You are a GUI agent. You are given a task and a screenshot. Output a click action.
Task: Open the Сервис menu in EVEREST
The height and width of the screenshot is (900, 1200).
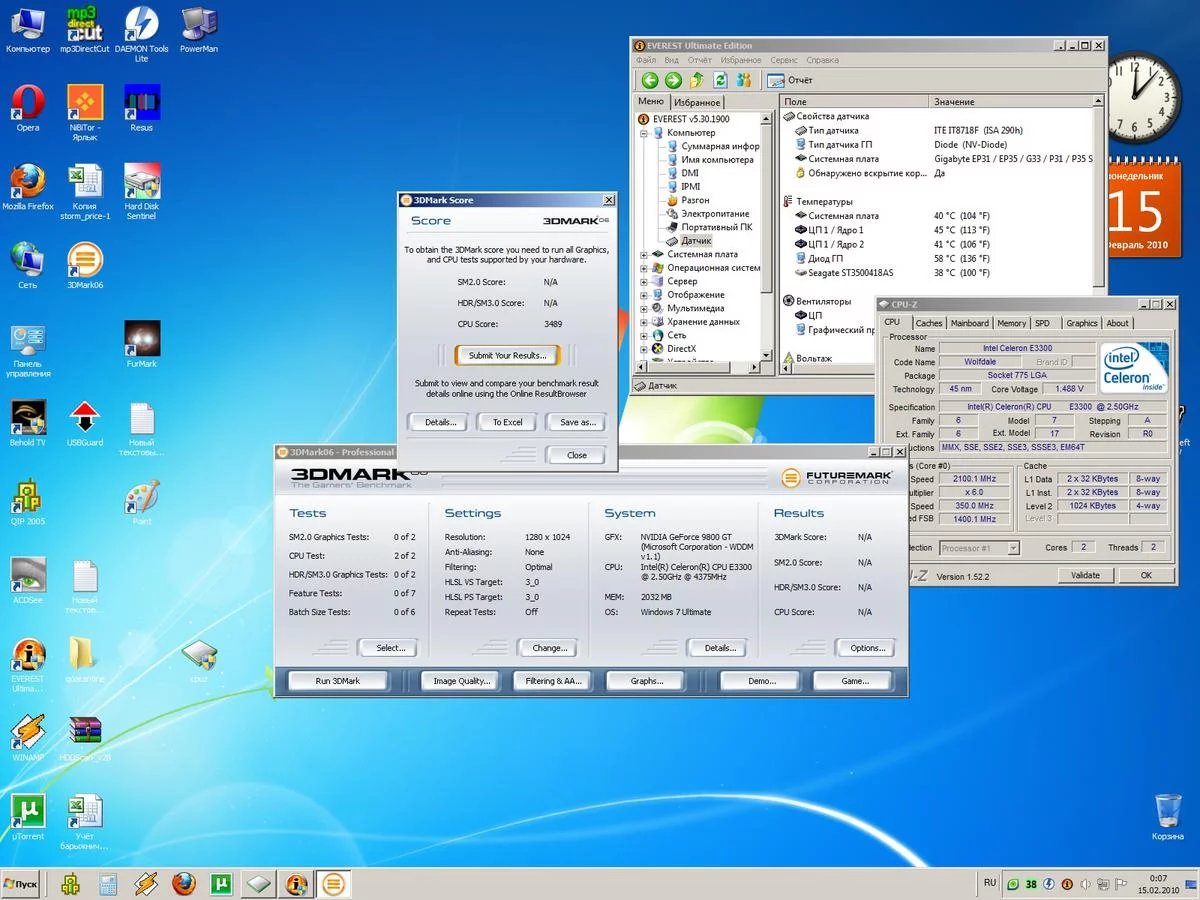(x=784, y=60)
